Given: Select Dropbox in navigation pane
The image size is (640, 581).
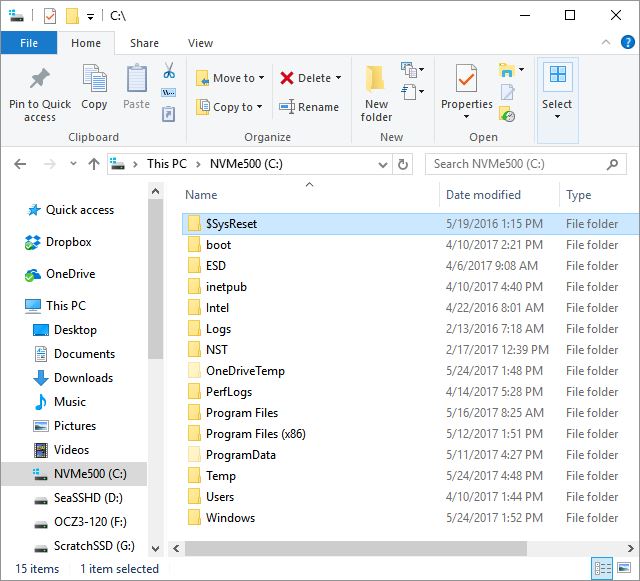Looking at the screenshot, I should (58, 242).
